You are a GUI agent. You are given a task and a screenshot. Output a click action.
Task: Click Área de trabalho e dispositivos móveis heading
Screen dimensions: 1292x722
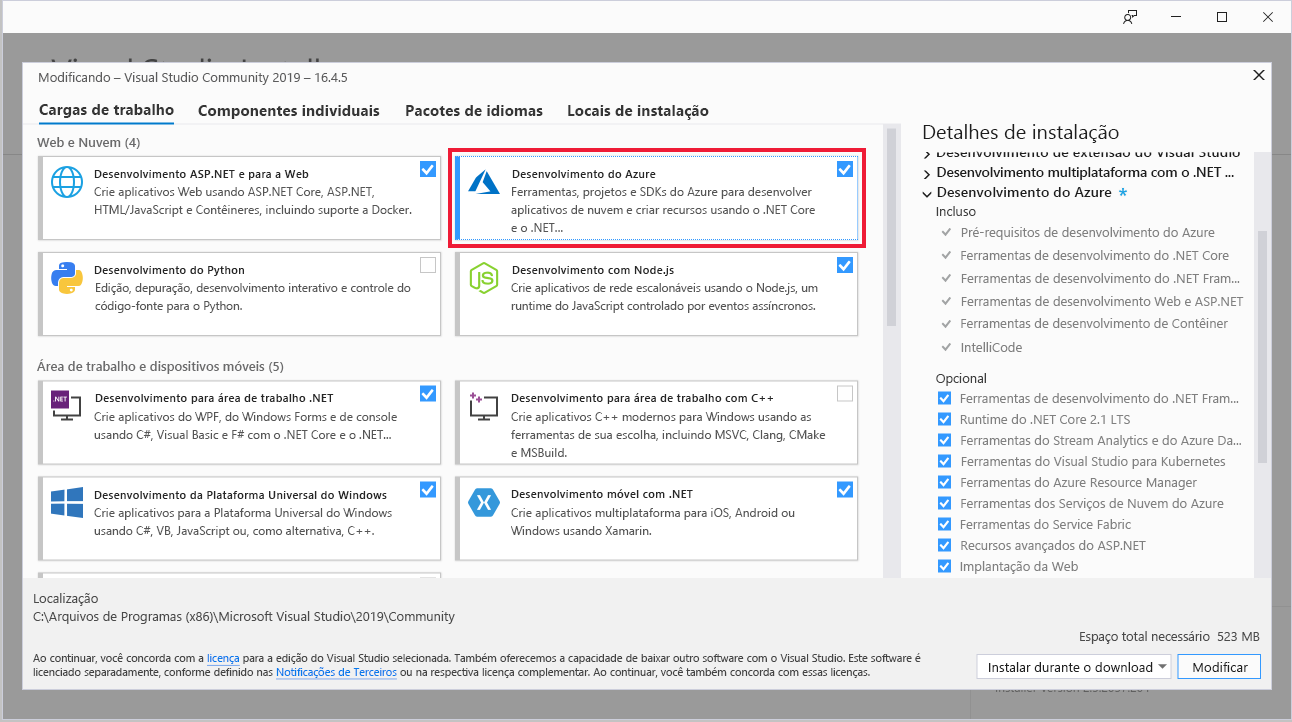click(160, 366)
